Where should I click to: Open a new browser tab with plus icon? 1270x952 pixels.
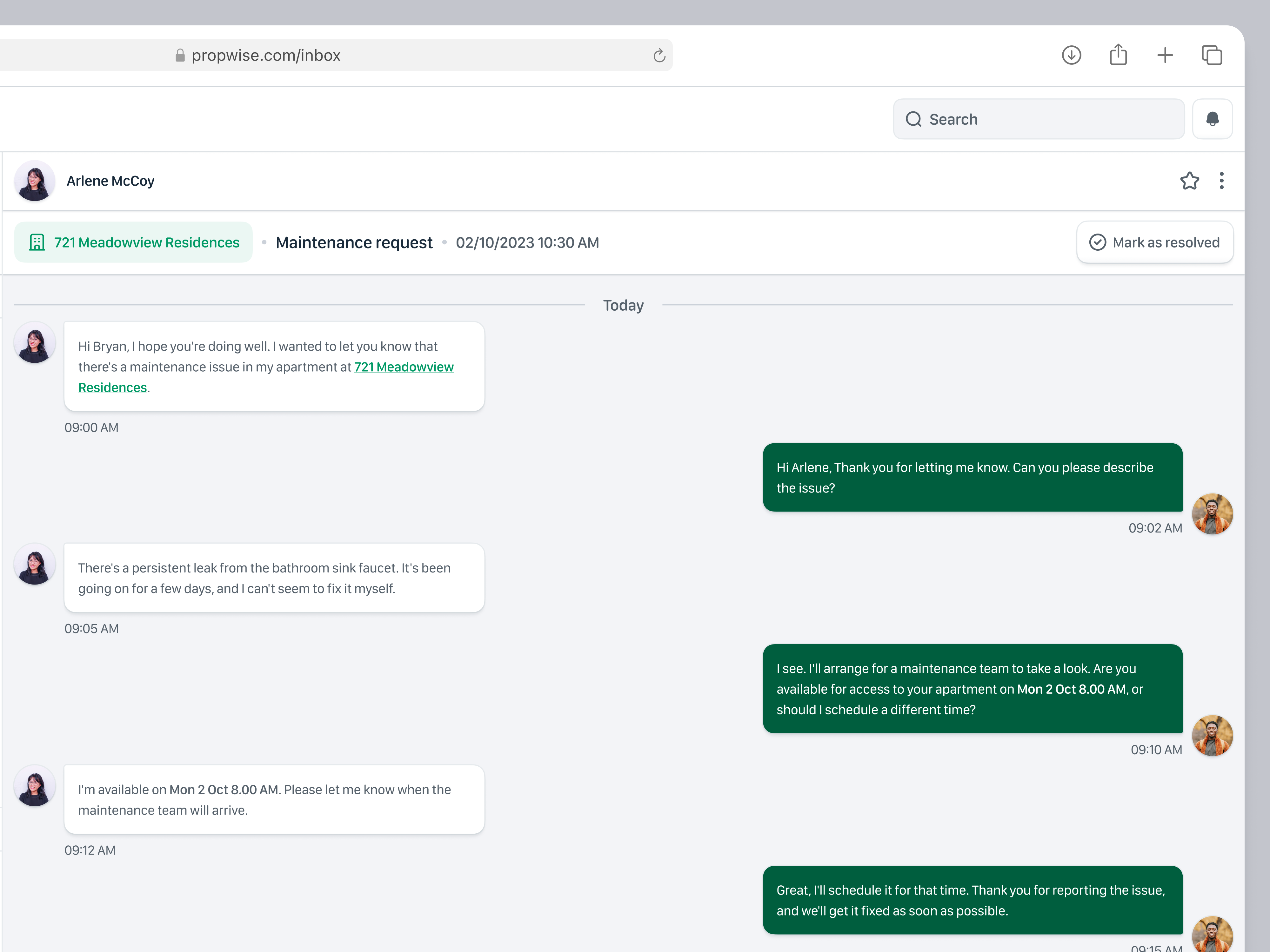(1166, 55)
